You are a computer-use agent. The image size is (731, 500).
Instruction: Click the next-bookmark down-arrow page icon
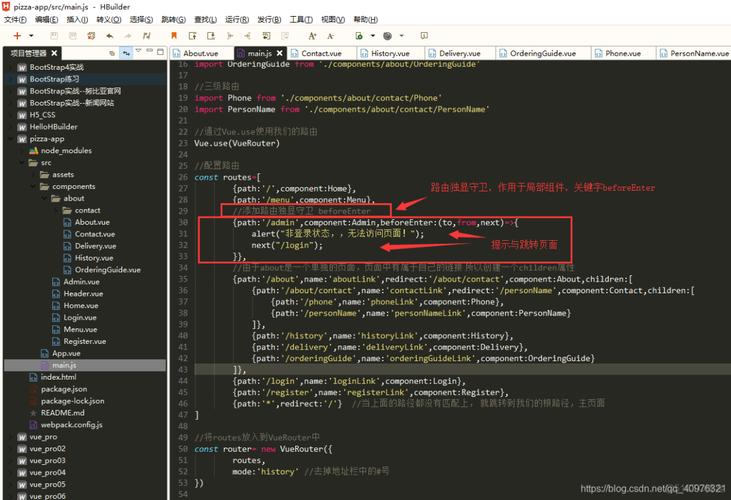pyautogui.click(x=211, y=35)
